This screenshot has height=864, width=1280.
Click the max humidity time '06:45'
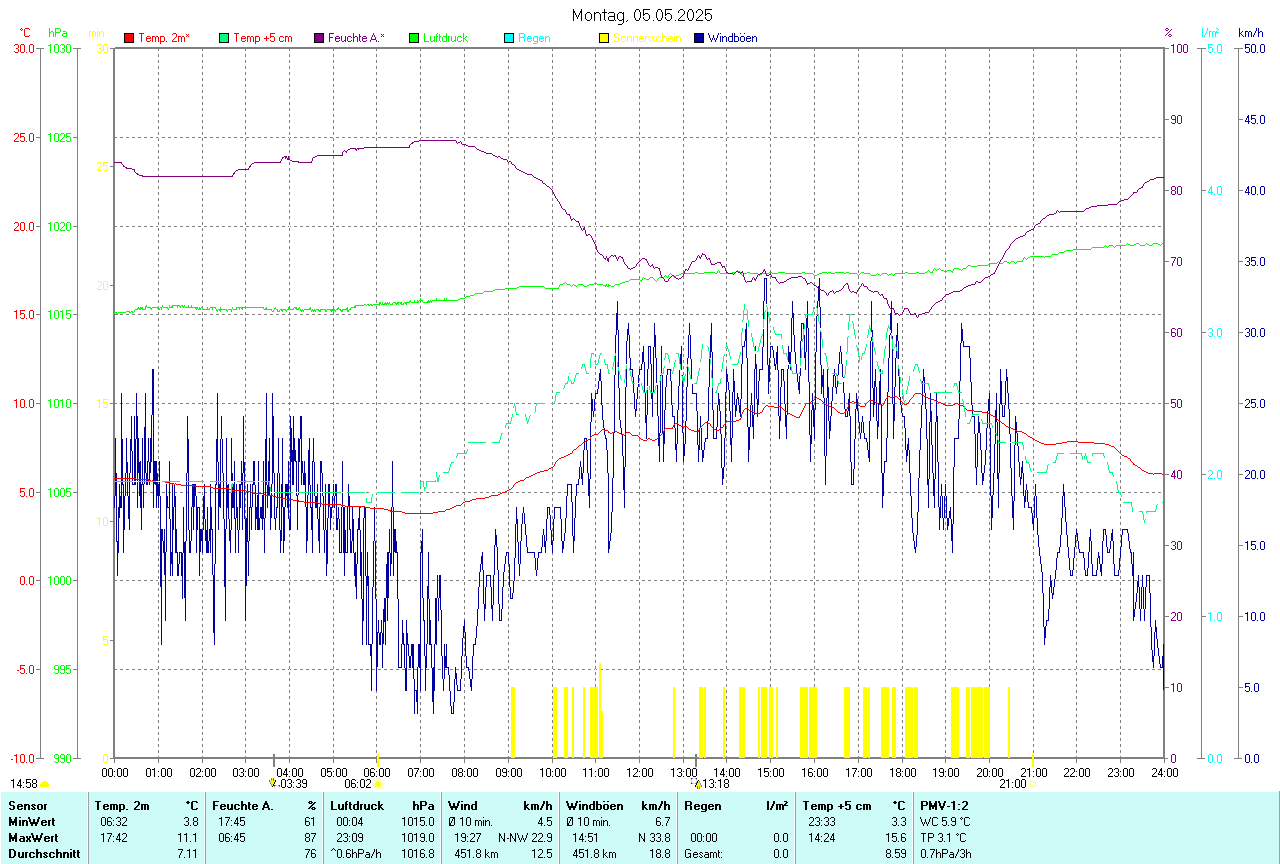[x=230, y=837]
